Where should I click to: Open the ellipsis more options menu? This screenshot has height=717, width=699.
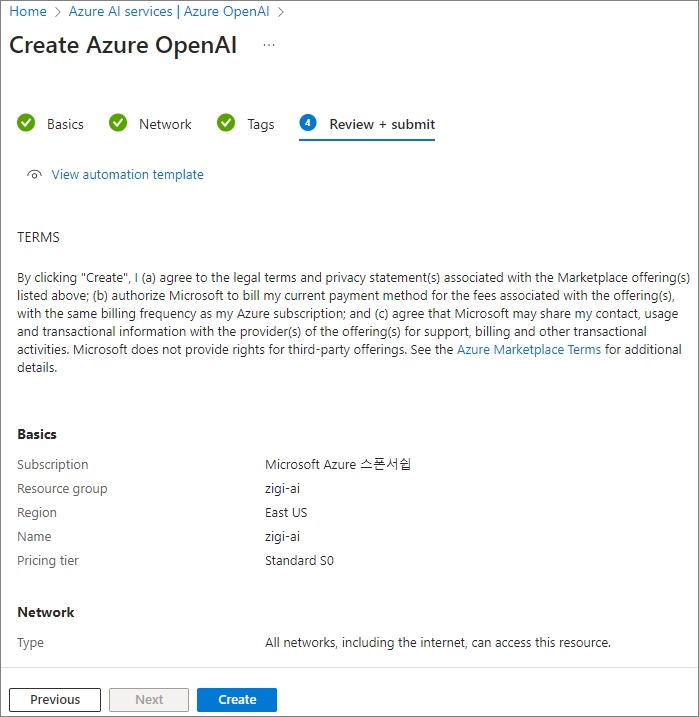coord(269,45)
